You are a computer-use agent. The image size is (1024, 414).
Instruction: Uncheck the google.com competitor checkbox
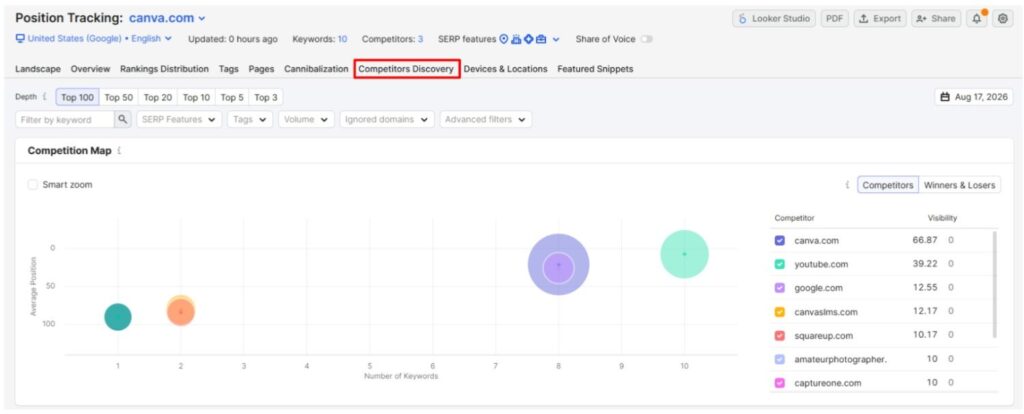point(780,288)
